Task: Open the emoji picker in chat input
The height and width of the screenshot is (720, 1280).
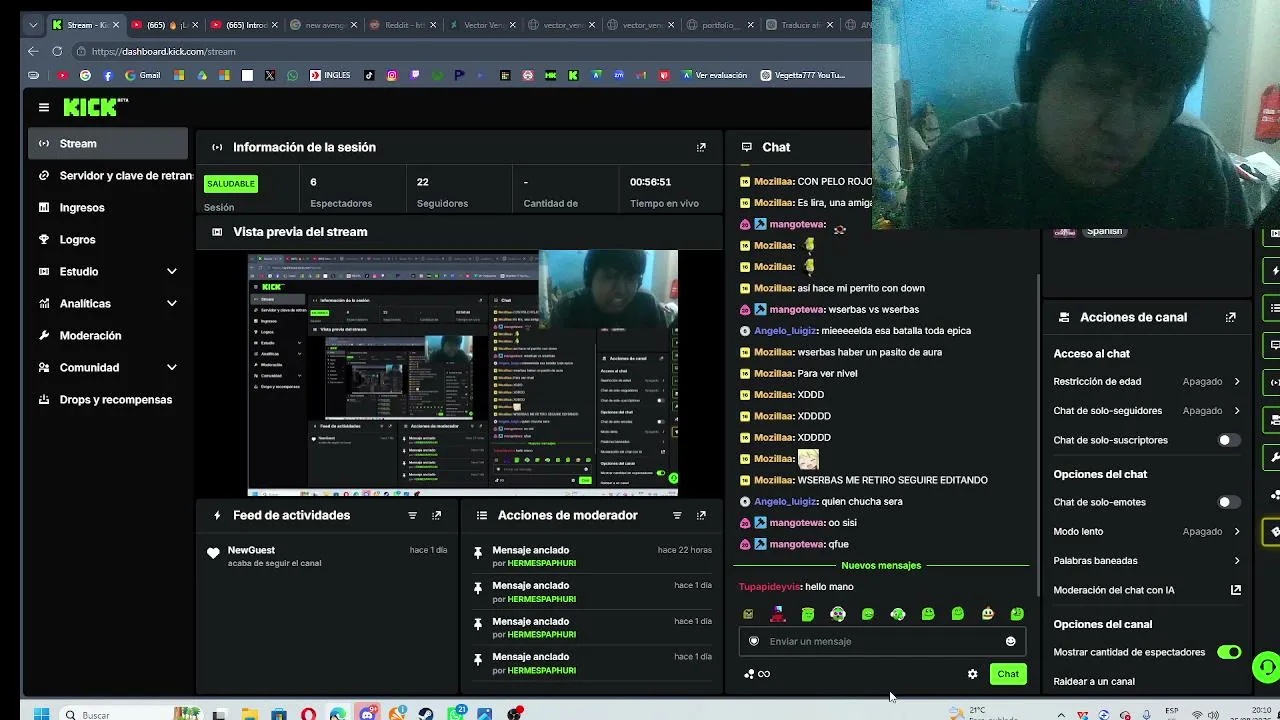Action: coord(1010,641)
